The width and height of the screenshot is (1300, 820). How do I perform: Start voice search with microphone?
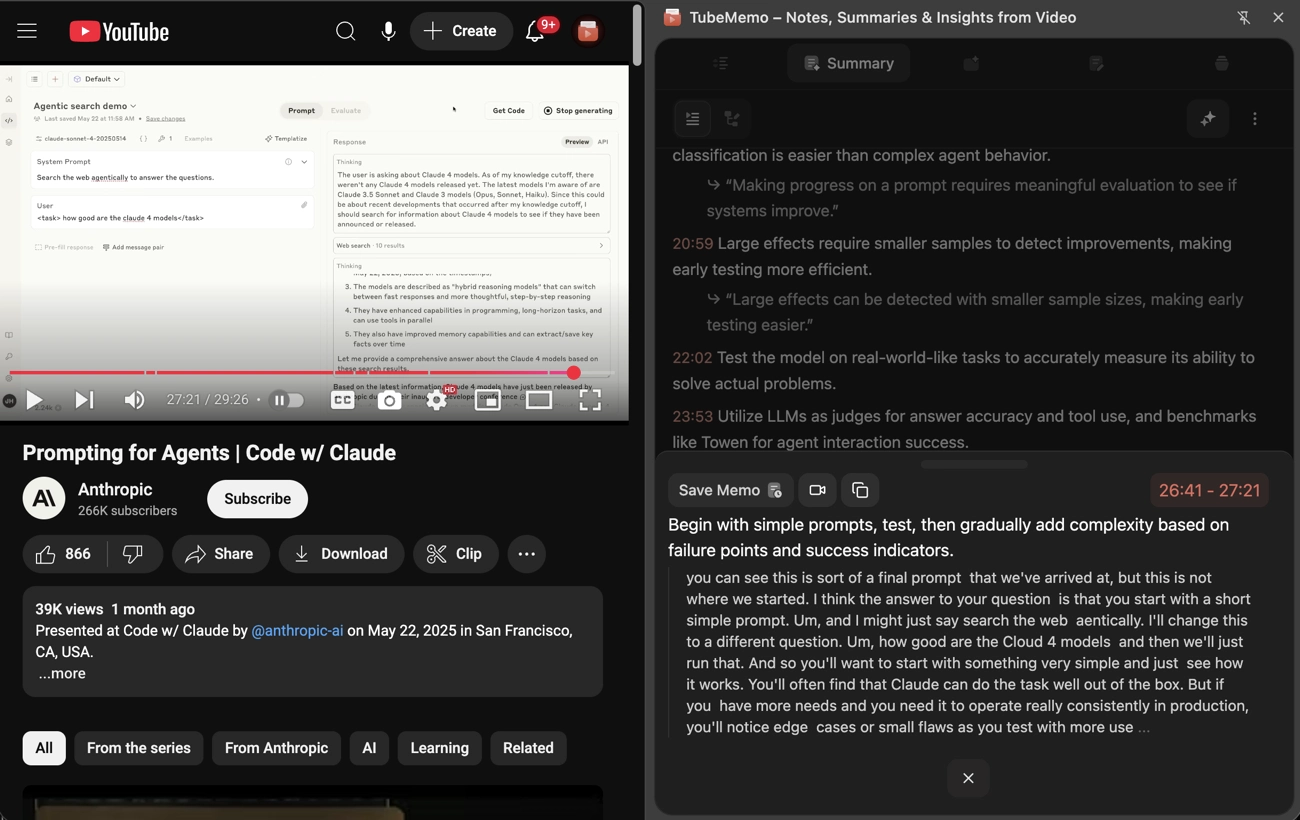[389, 31]
